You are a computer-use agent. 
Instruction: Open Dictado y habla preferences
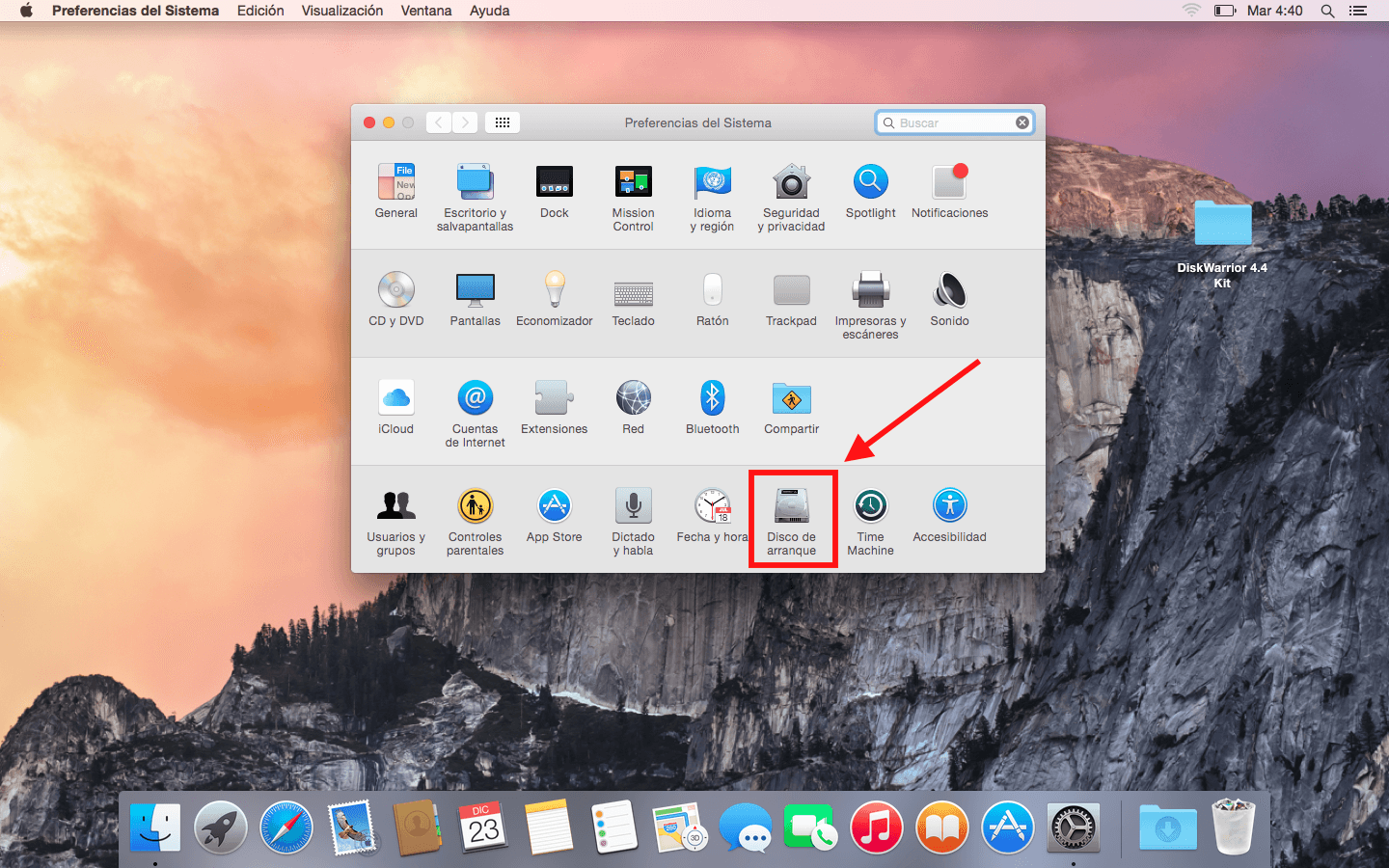point(634,522)
